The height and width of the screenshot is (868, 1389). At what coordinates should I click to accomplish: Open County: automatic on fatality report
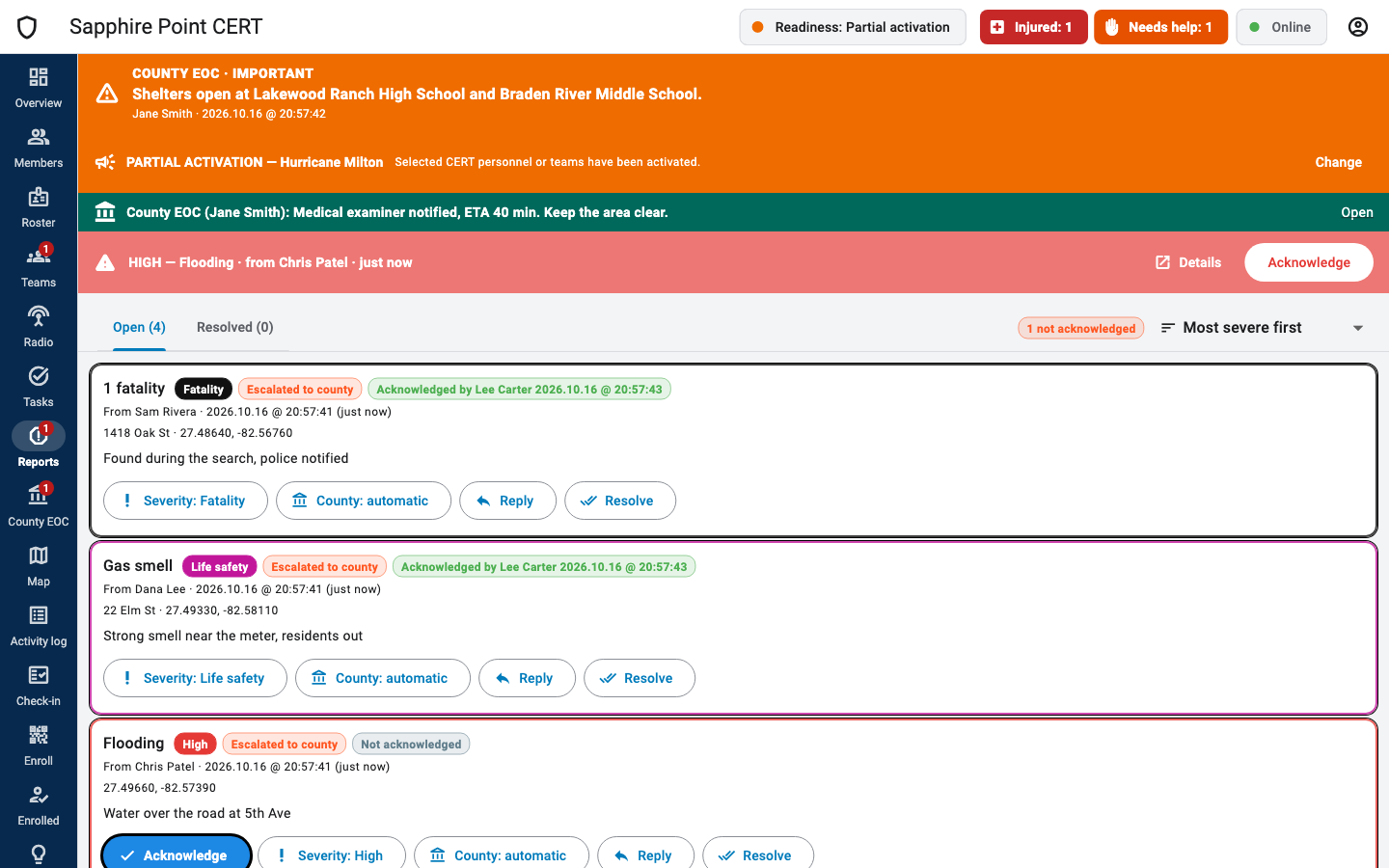[x=364, y=501]
